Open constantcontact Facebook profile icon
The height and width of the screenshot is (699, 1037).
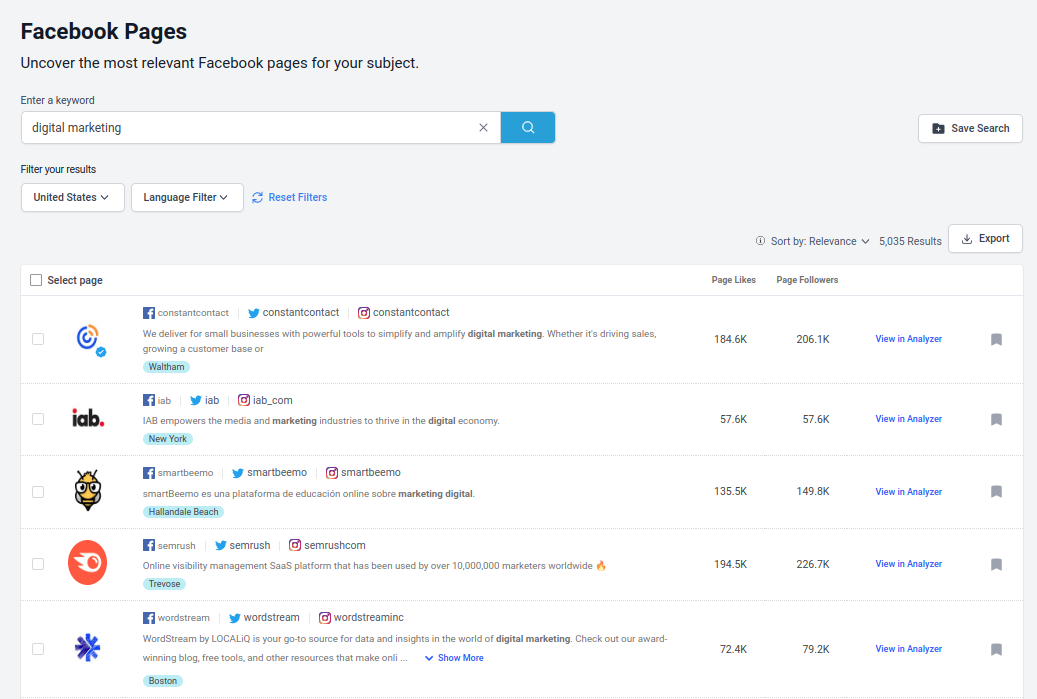point(149,313)
